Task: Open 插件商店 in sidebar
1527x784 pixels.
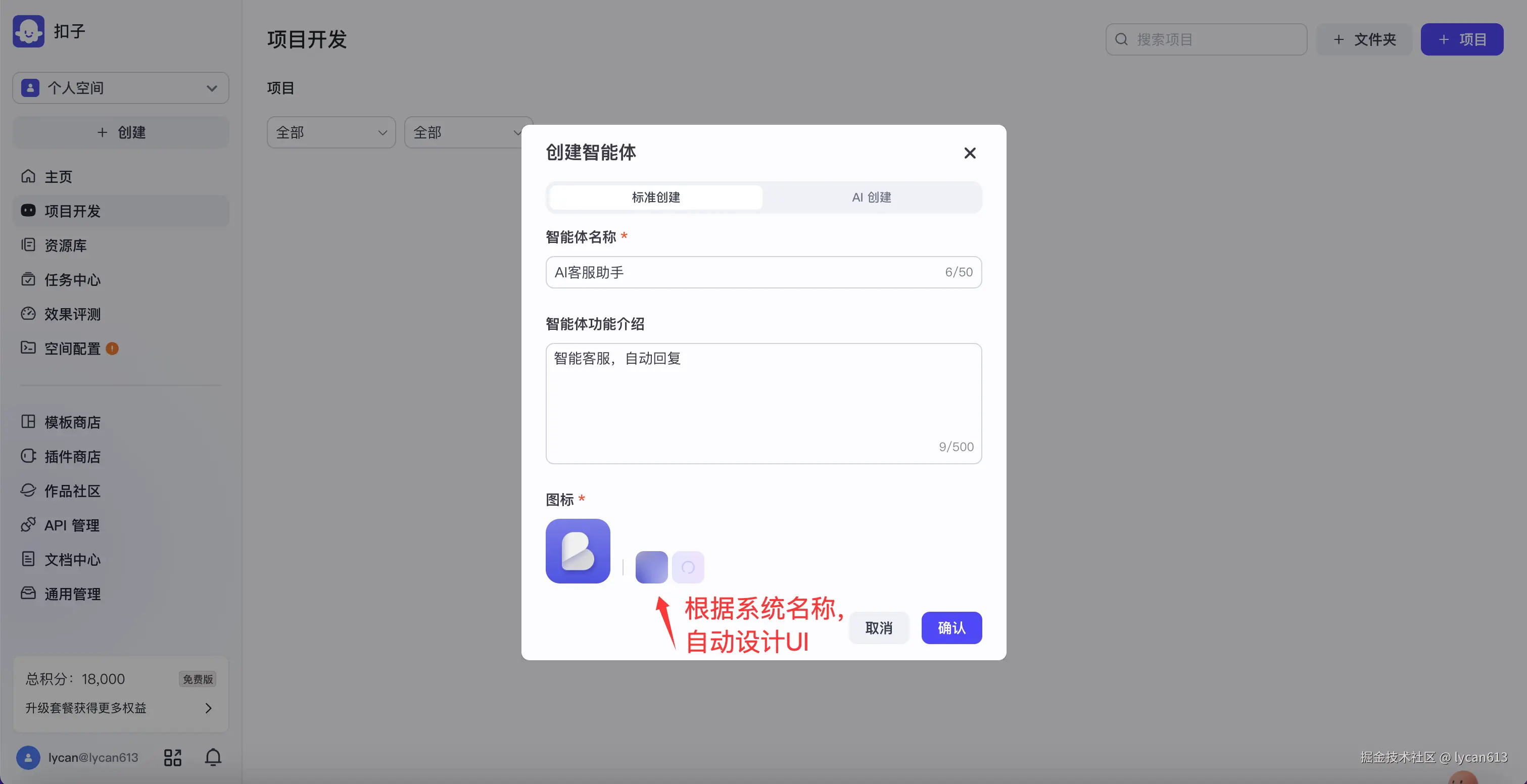Action: [72, 456]
